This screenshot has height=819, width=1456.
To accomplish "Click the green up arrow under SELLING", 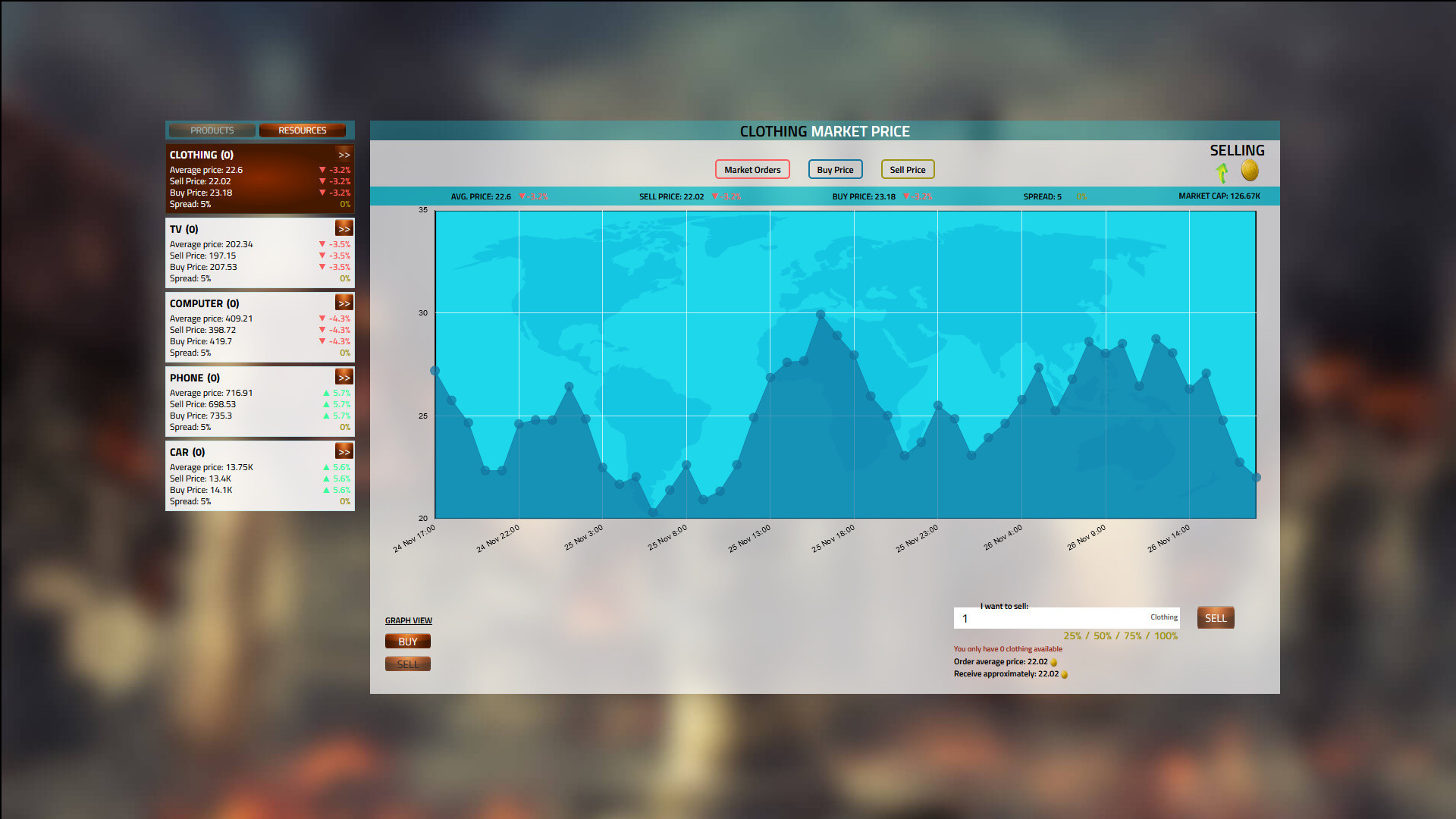I will click(x=1222, y=172).
